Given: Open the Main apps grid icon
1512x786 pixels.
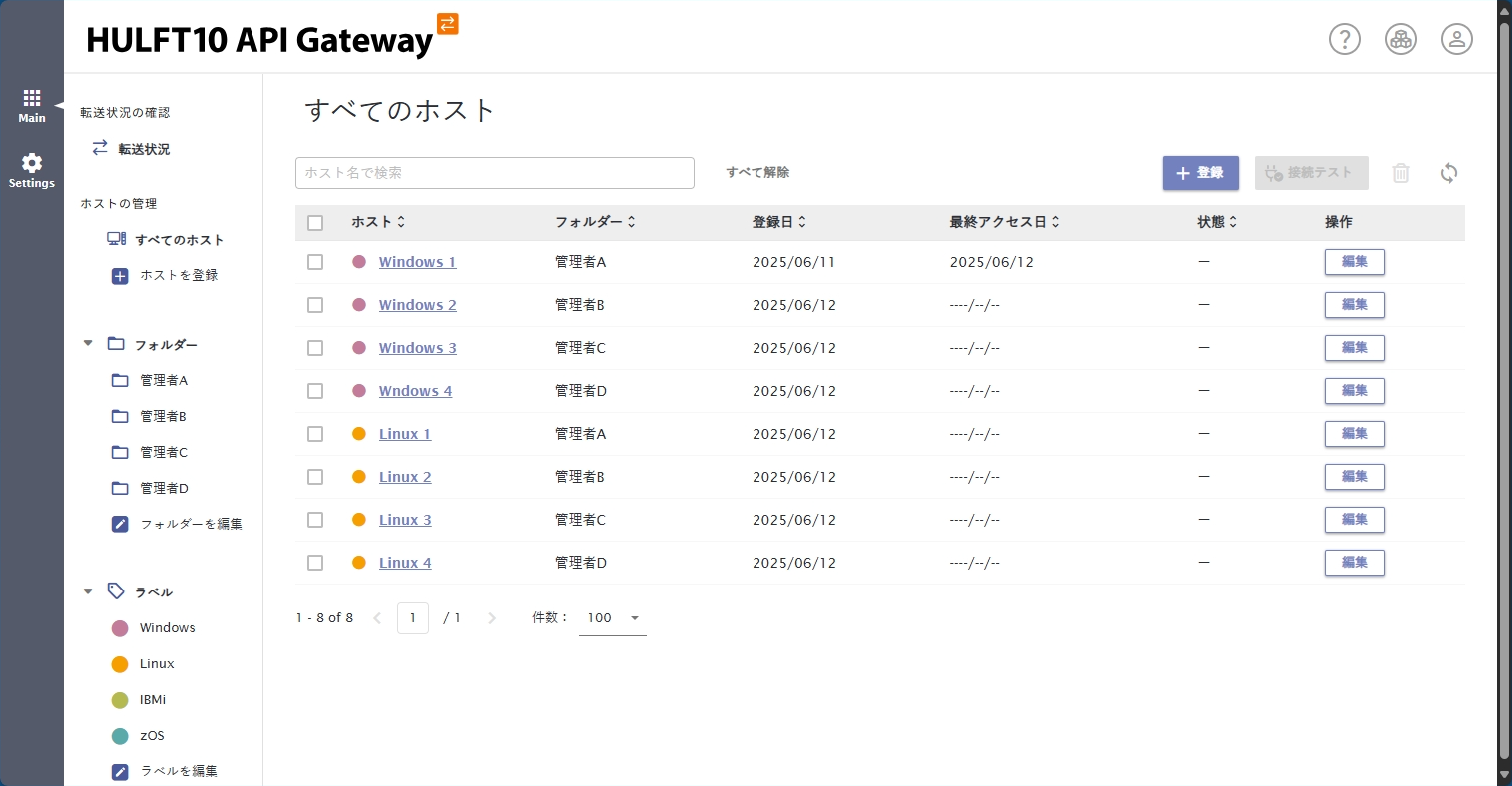Looking at the screenshot, I should tap(32, 98).
